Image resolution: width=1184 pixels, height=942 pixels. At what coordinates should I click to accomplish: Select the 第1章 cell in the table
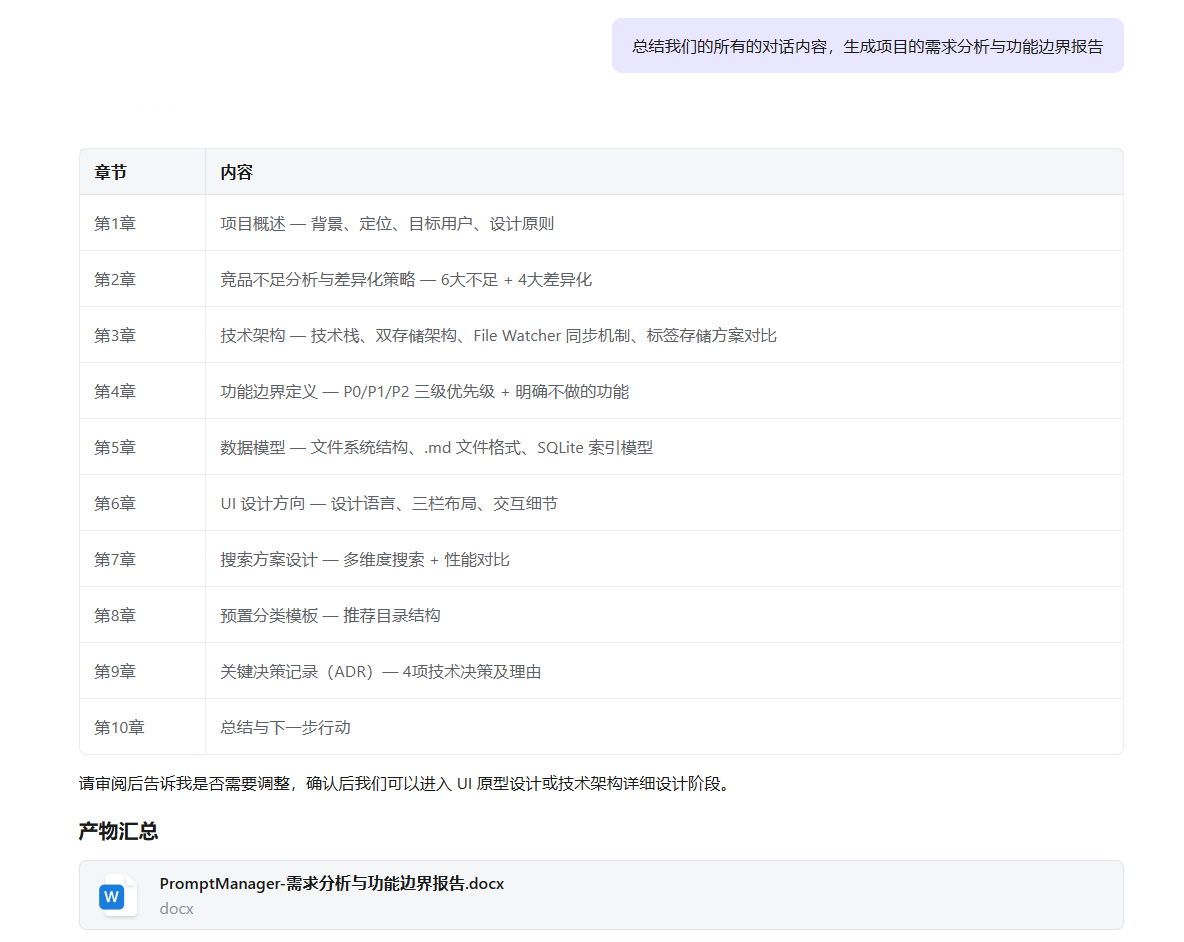point(115,223)
